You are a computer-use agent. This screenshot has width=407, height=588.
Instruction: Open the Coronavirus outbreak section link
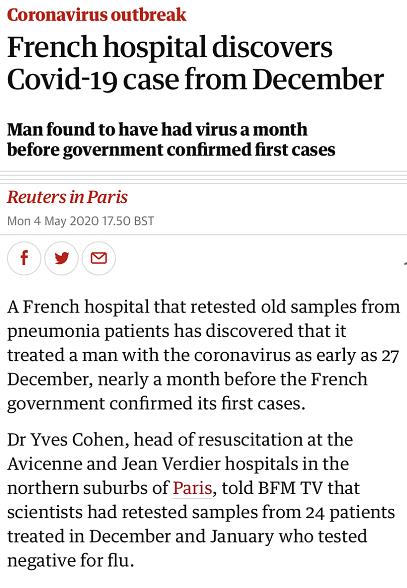96,15
